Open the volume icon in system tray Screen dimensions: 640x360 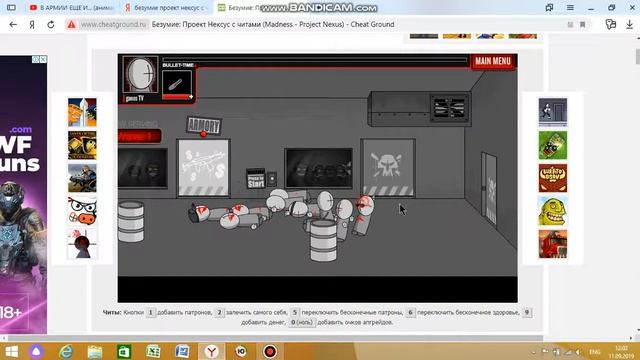coord(578,352)
